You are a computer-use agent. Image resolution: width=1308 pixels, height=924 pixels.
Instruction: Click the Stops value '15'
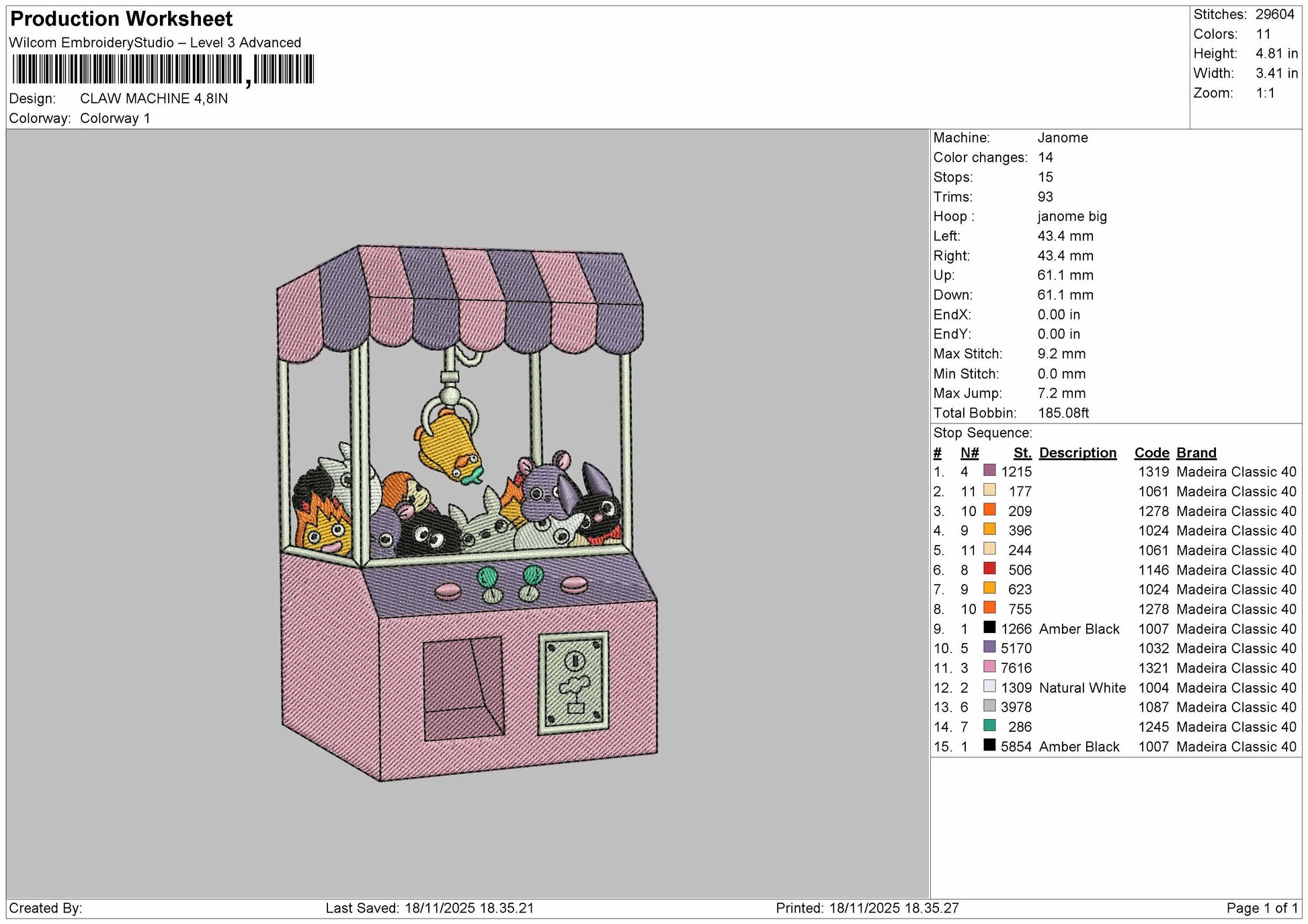(1045, 177)
